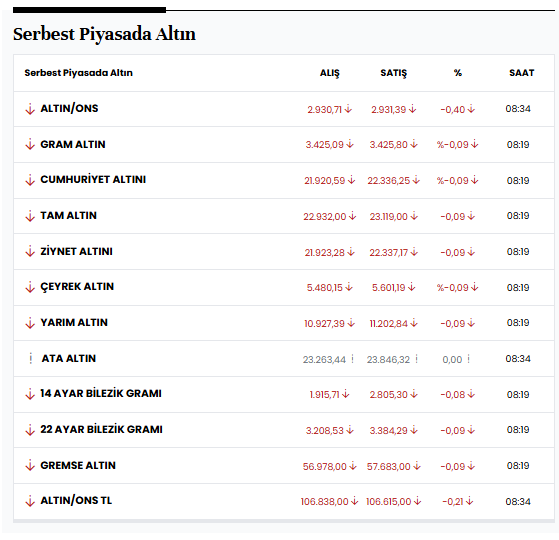Click the ALIŞ column header
This screenshot has height=540, width=559.
coord(330,73)
